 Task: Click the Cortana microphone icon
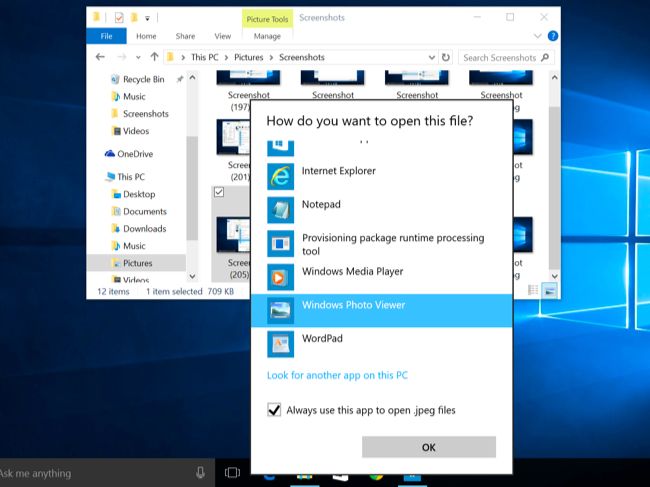201,472
